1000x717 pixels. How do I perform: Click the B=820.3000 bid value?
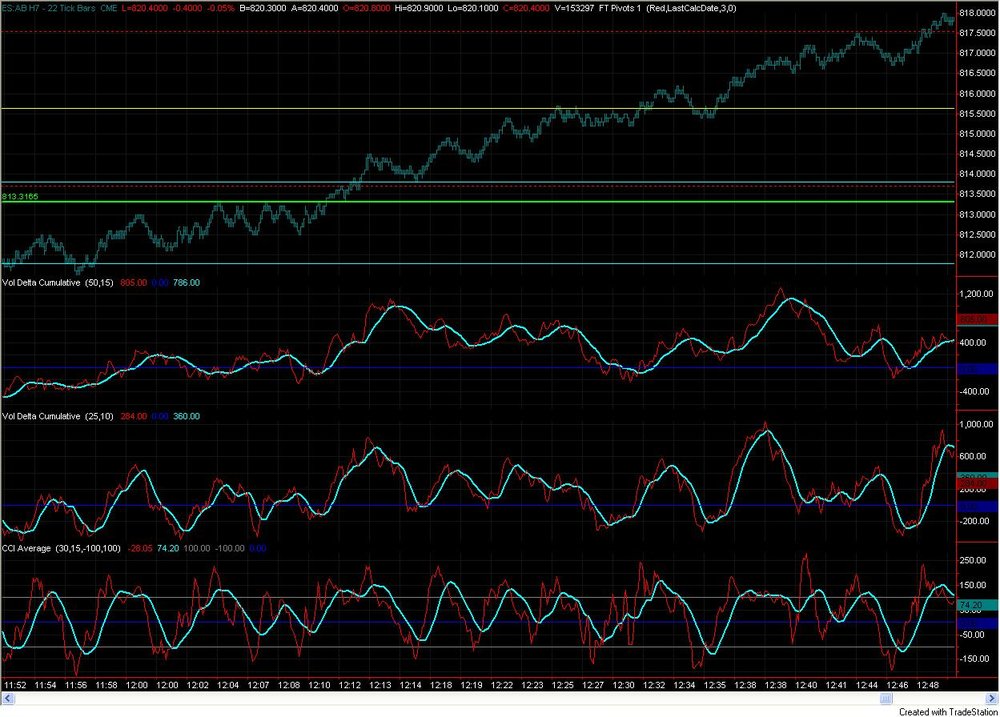click(x=263, y=8)
